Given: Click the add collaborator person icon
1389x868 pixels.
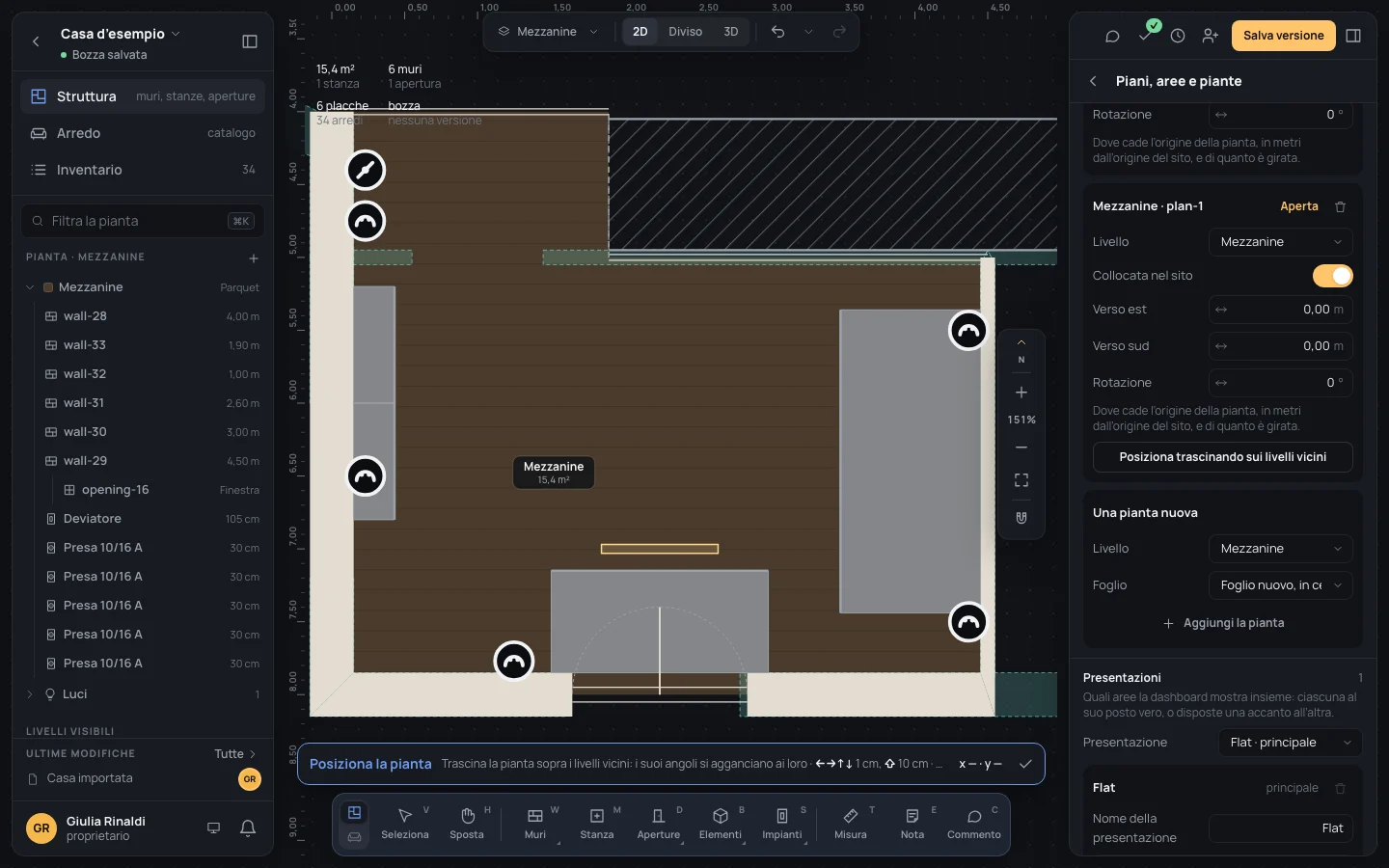Looking at the screenshot, I should [x=1211, y=36].
